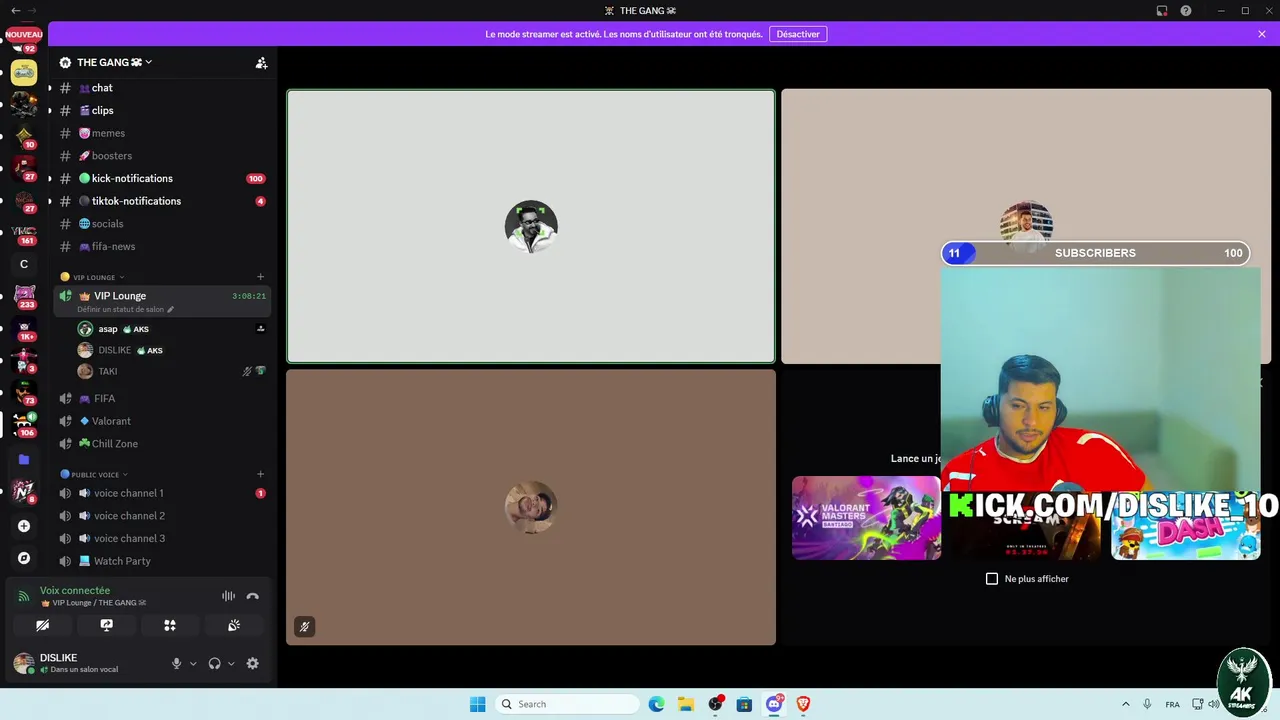
Task: Open OBS Studio from taskbar
Action: 715,704
